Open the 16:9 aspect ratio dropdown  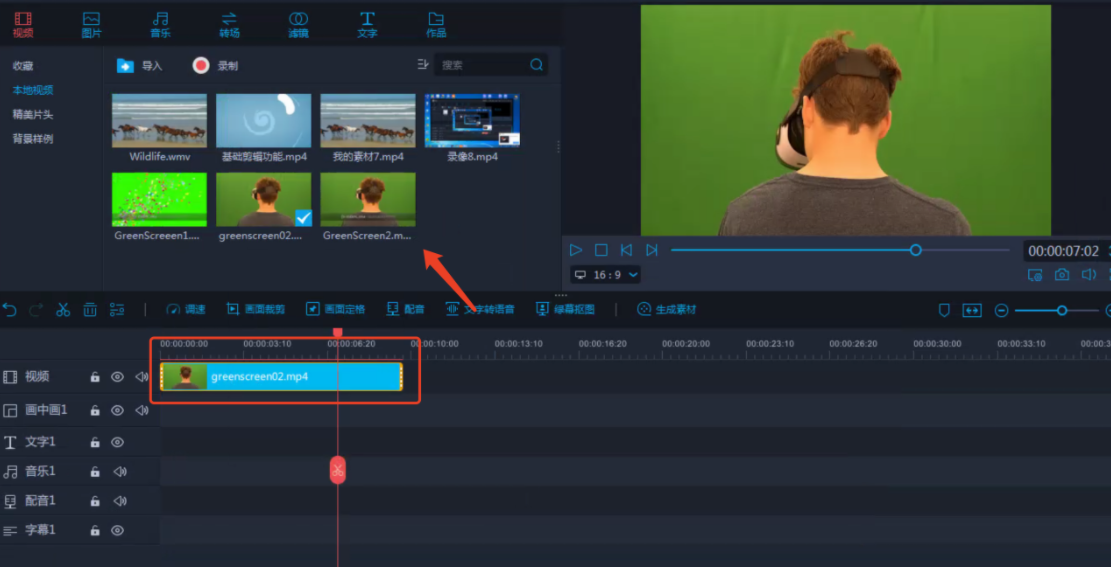(x=606, y=275)
